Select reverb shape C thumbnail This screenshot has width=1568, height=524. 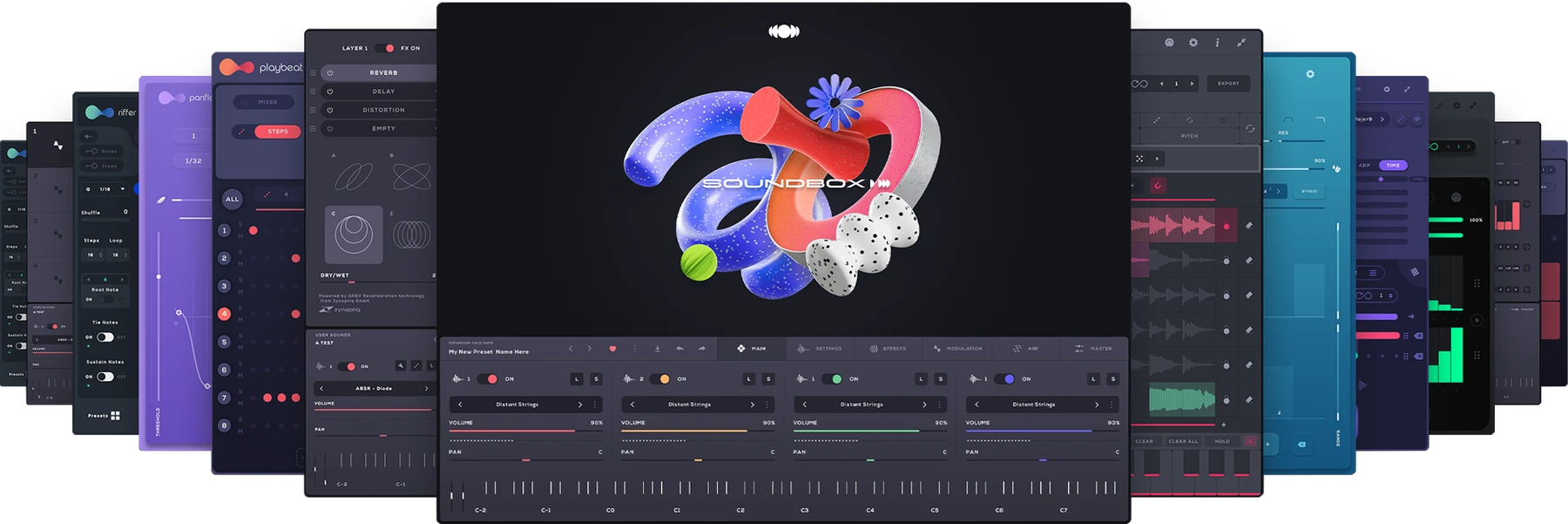(354, 235)
